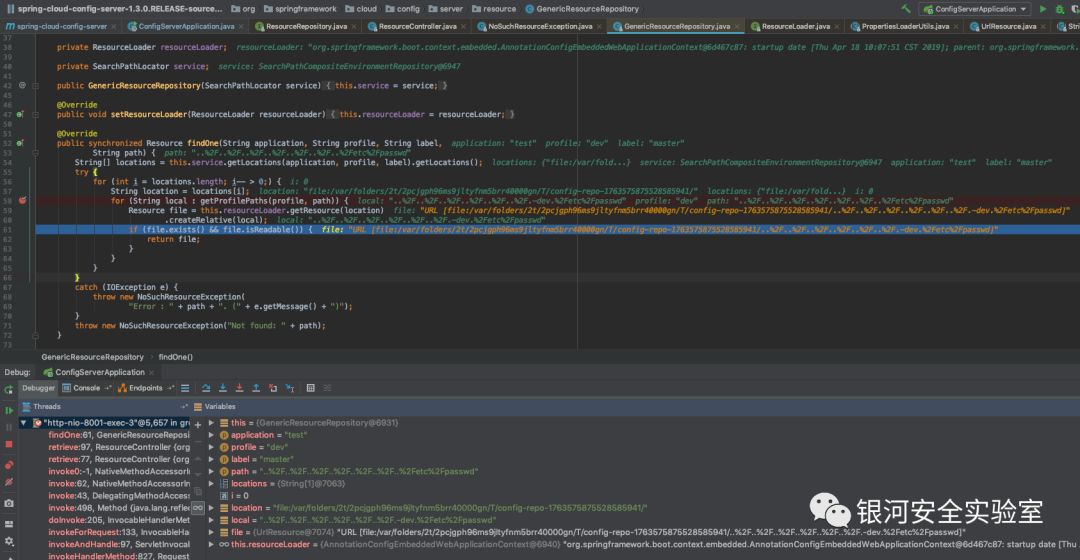Toggle Mute Breakpoints icon

tap(8, 482)
